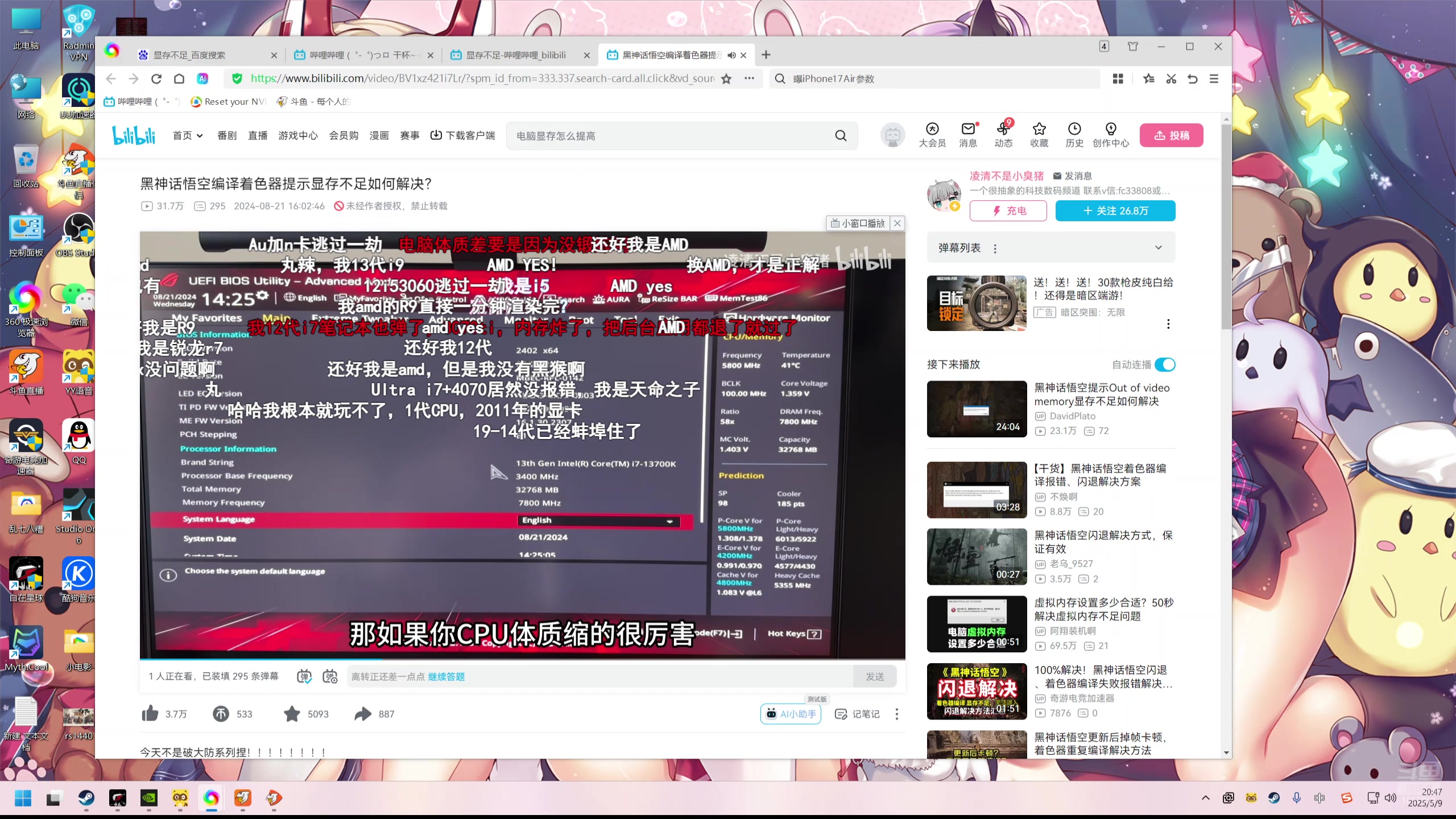Click the bilibili search box
1456x819 pixels.
click(x=671, y=136)
